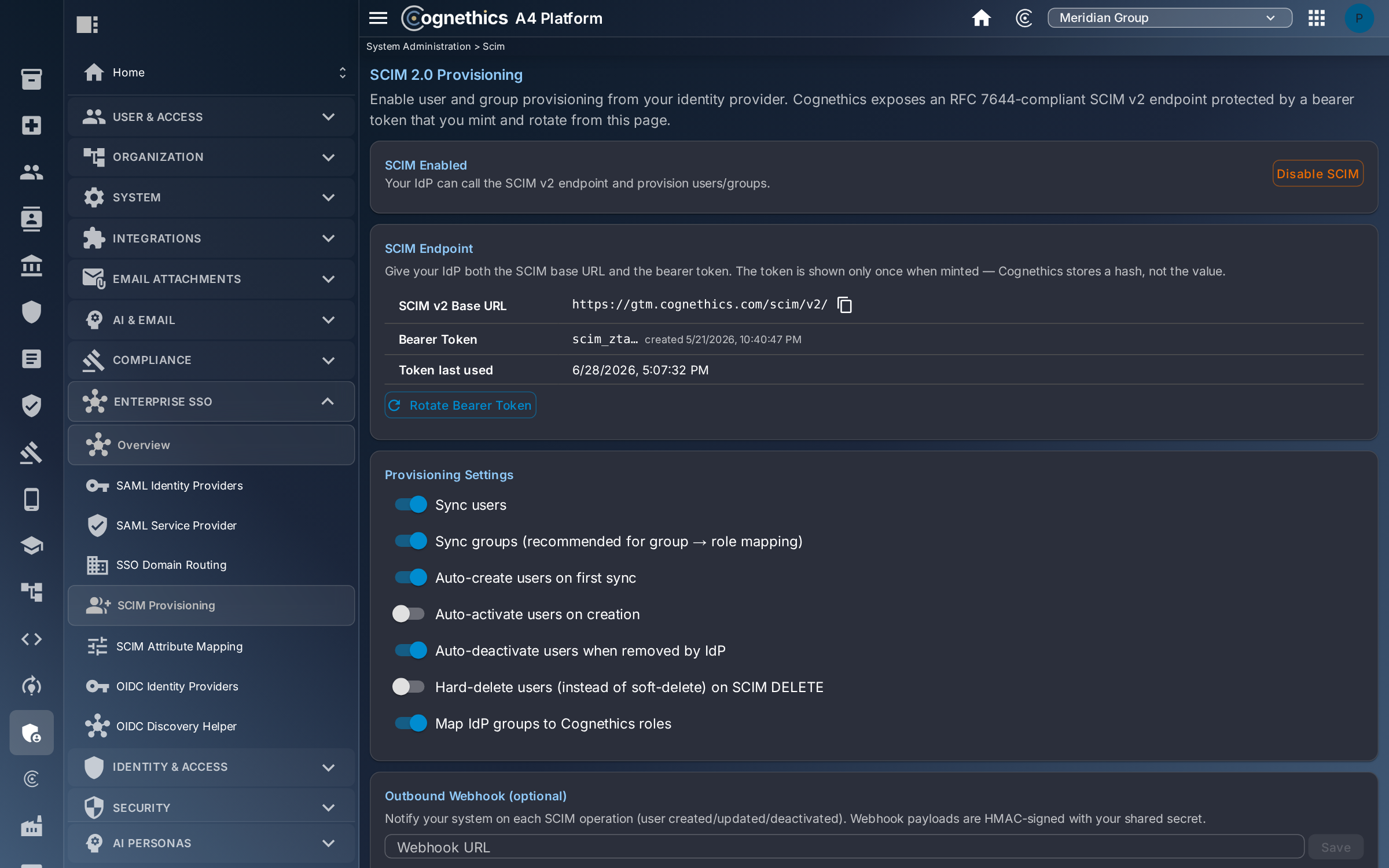Open the hamburger menu in top bar

click(x=378, y=18)
